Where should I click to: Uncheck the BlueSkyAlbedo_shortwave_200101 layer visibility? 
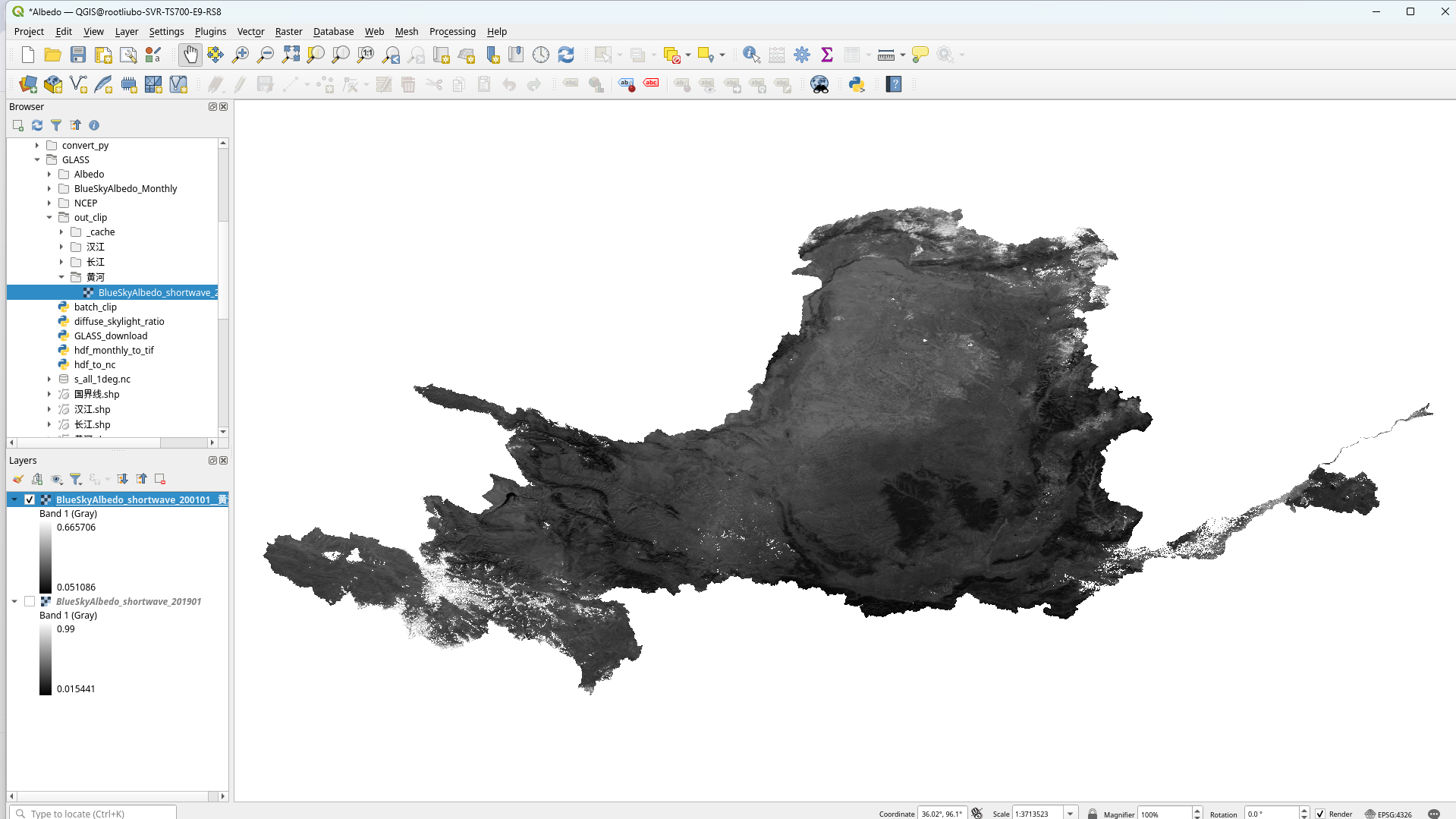click(x=30, y=499)
